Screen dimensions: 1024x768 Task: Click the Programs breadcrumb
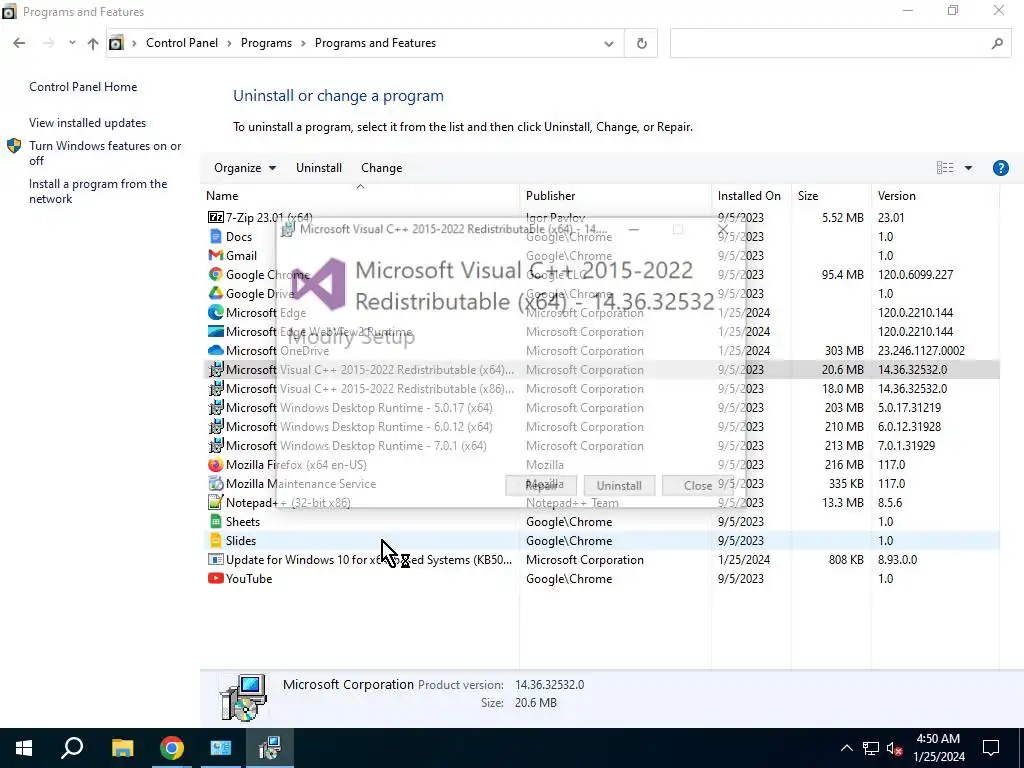coord(266,43)
